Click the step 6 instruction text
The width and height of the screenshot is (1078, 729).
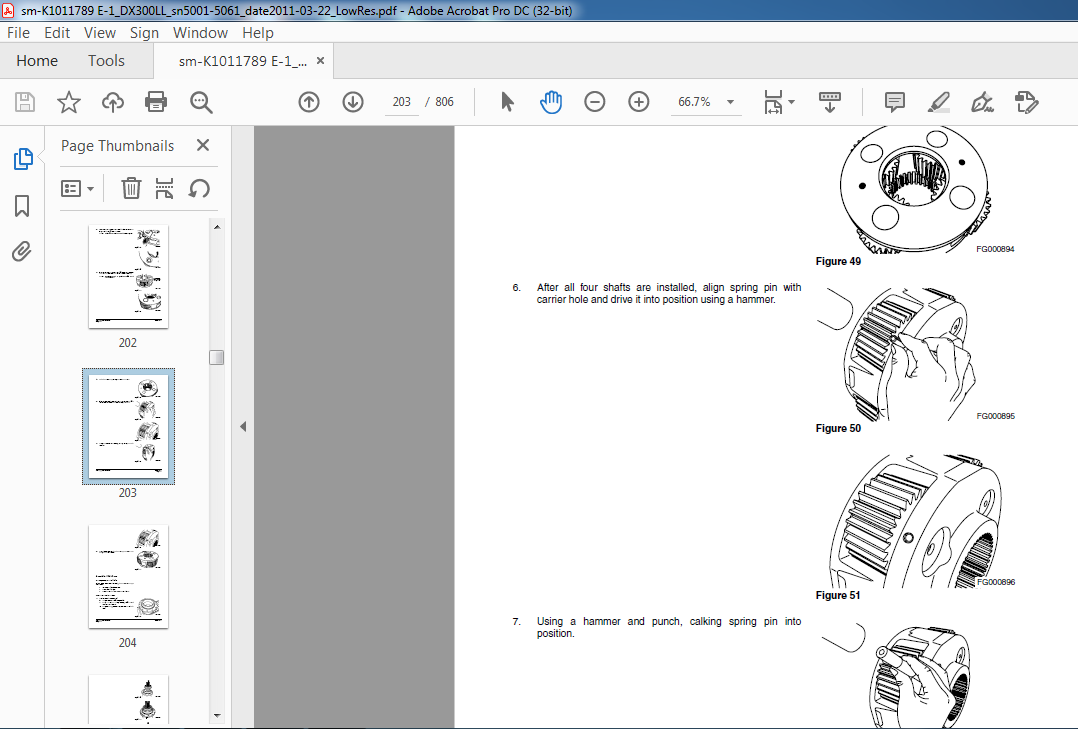tap(669, 294)
